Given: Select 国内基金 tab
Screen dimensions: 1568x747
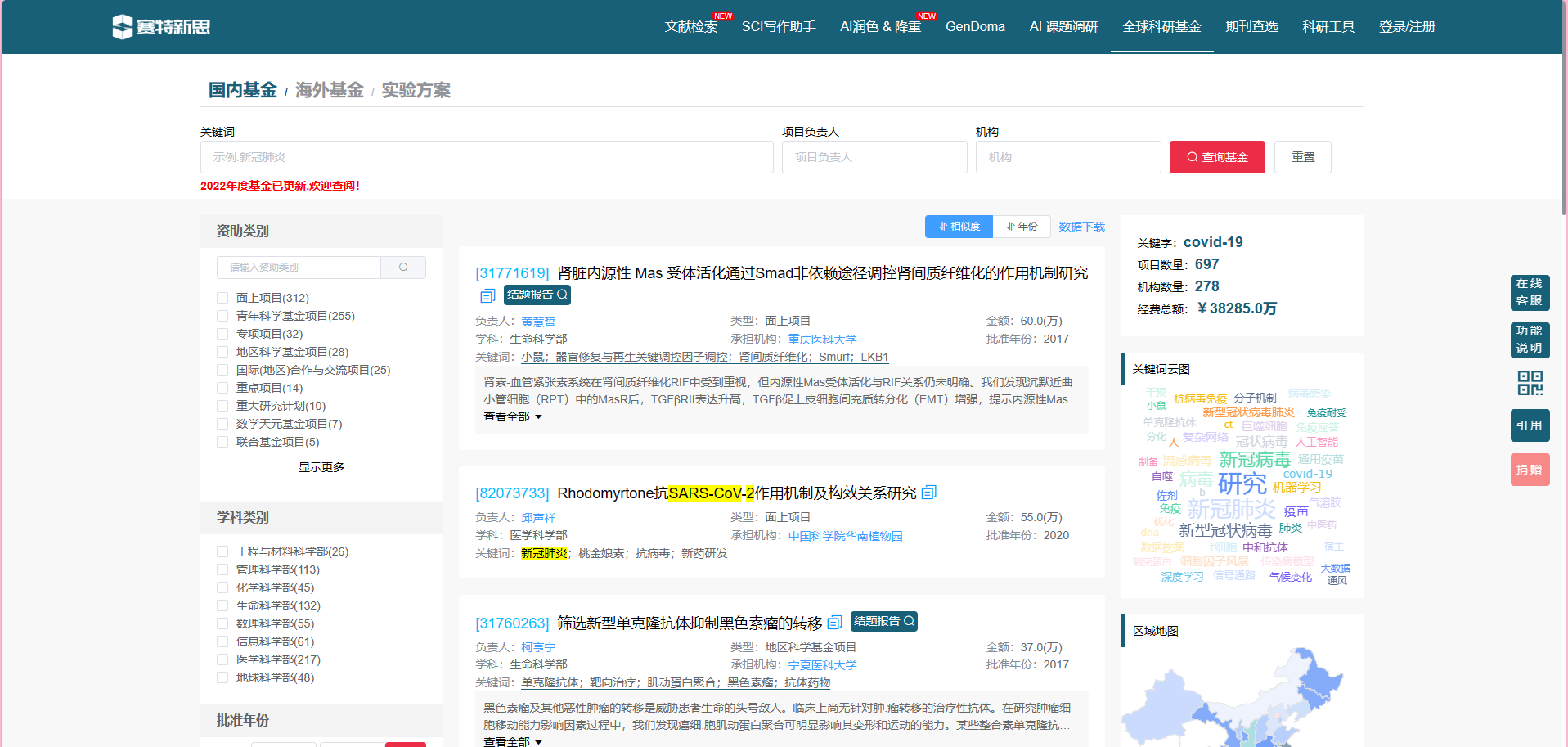Looking at the screenshot, I should [x=242, y=90].
